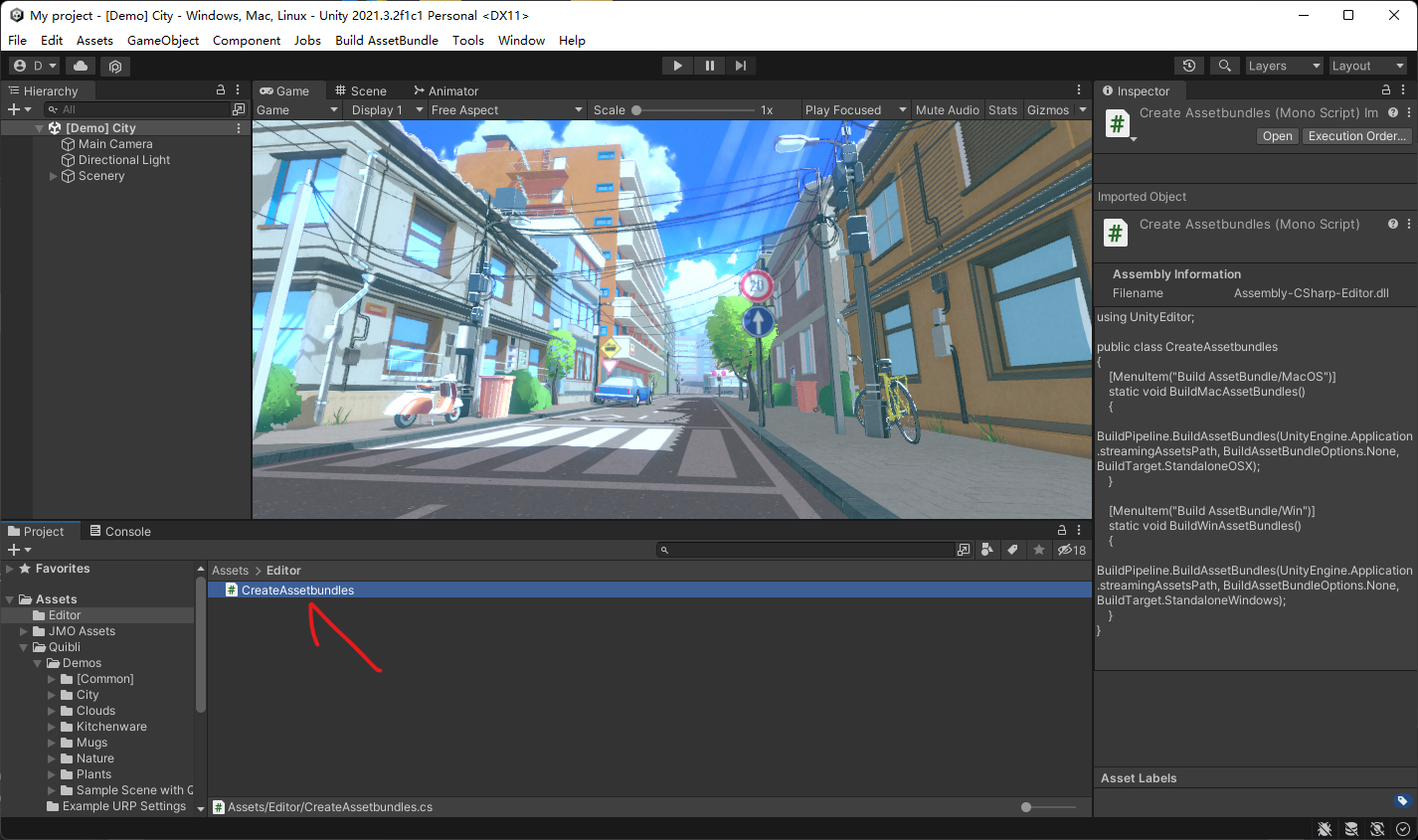The height and width of the screenshot is (840, 1418).
Task: Open Game view panel options menu
Action: point(1079,89)
